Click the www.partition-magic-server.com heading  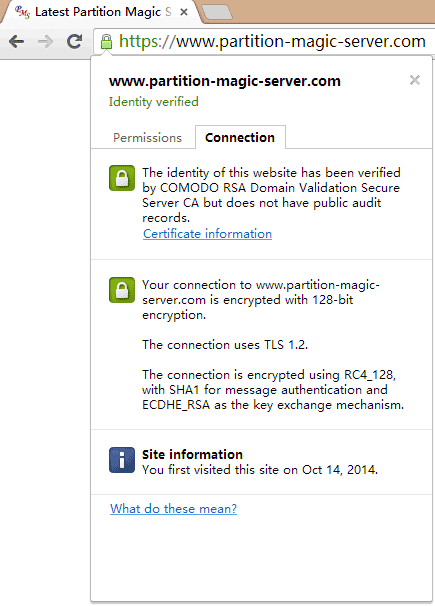tap(225, 81)
